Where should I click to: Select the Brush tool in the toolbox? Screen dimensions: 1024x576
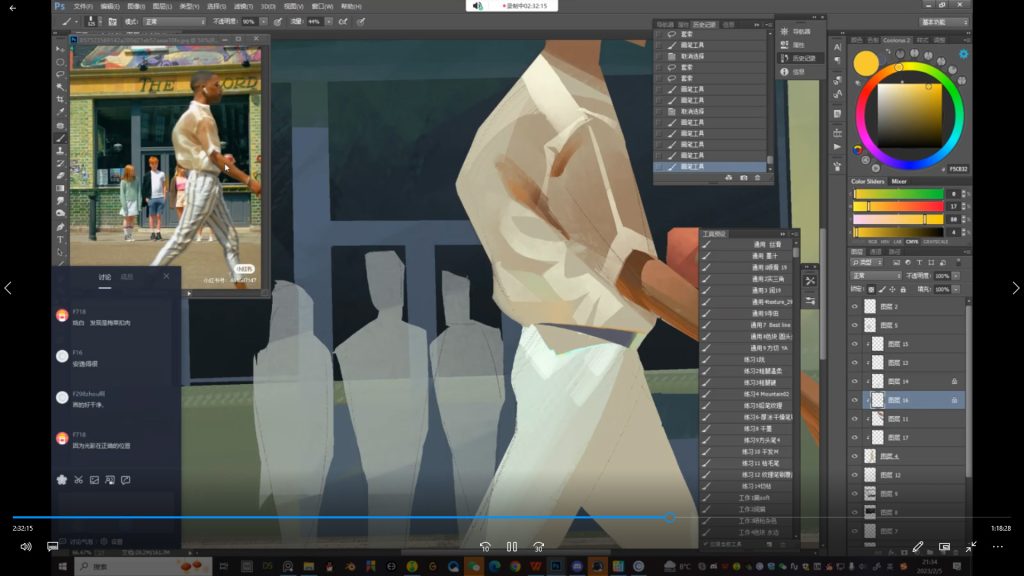[x=60, y=138]
